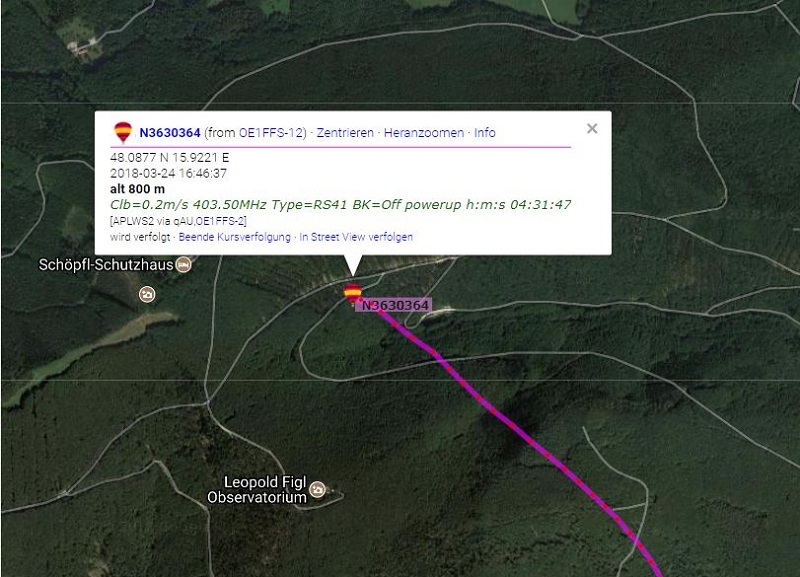Viewport: 800px width, 577px height.
Task: Click the qAU link in the path
Action: [183, 221]
